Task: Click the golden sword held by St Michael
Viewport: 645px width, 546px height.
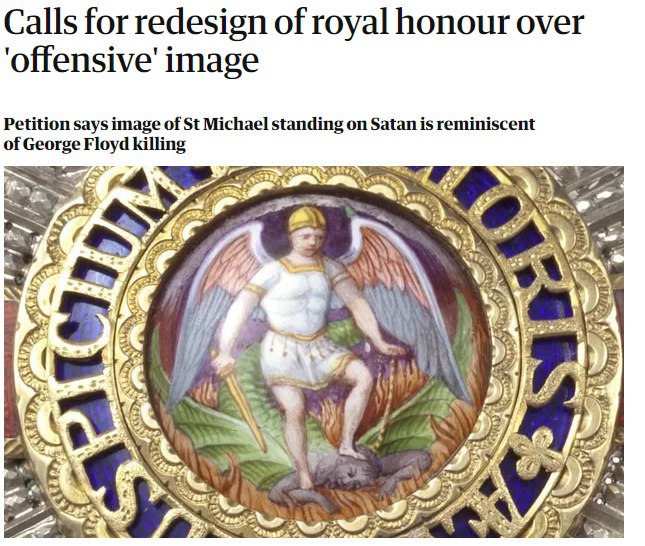Action: point(240,400)
